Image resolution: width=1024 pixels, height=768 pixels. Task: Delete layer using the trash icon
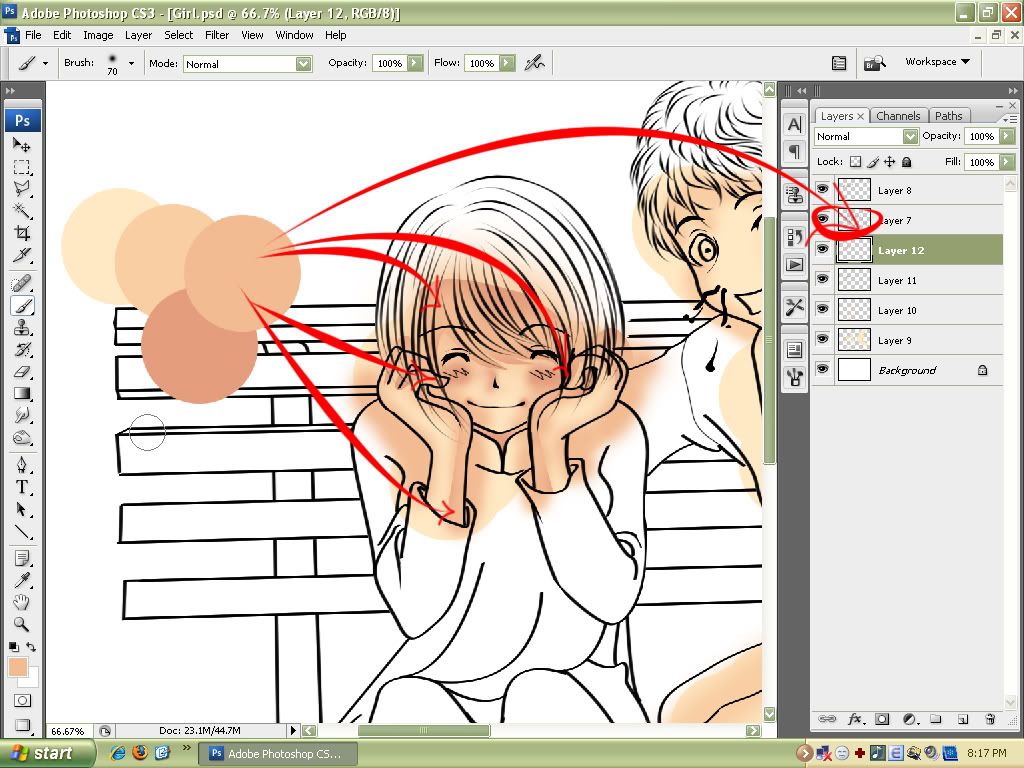click(x=989, y=718)
